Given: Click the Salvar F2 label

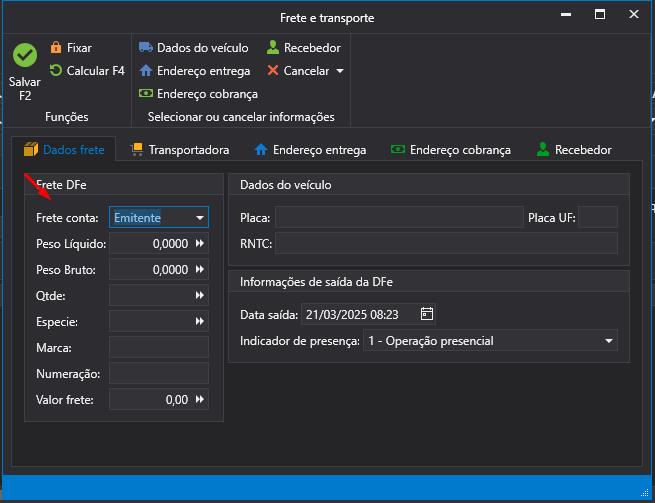Looking at the screenshot, I should 25,89.
